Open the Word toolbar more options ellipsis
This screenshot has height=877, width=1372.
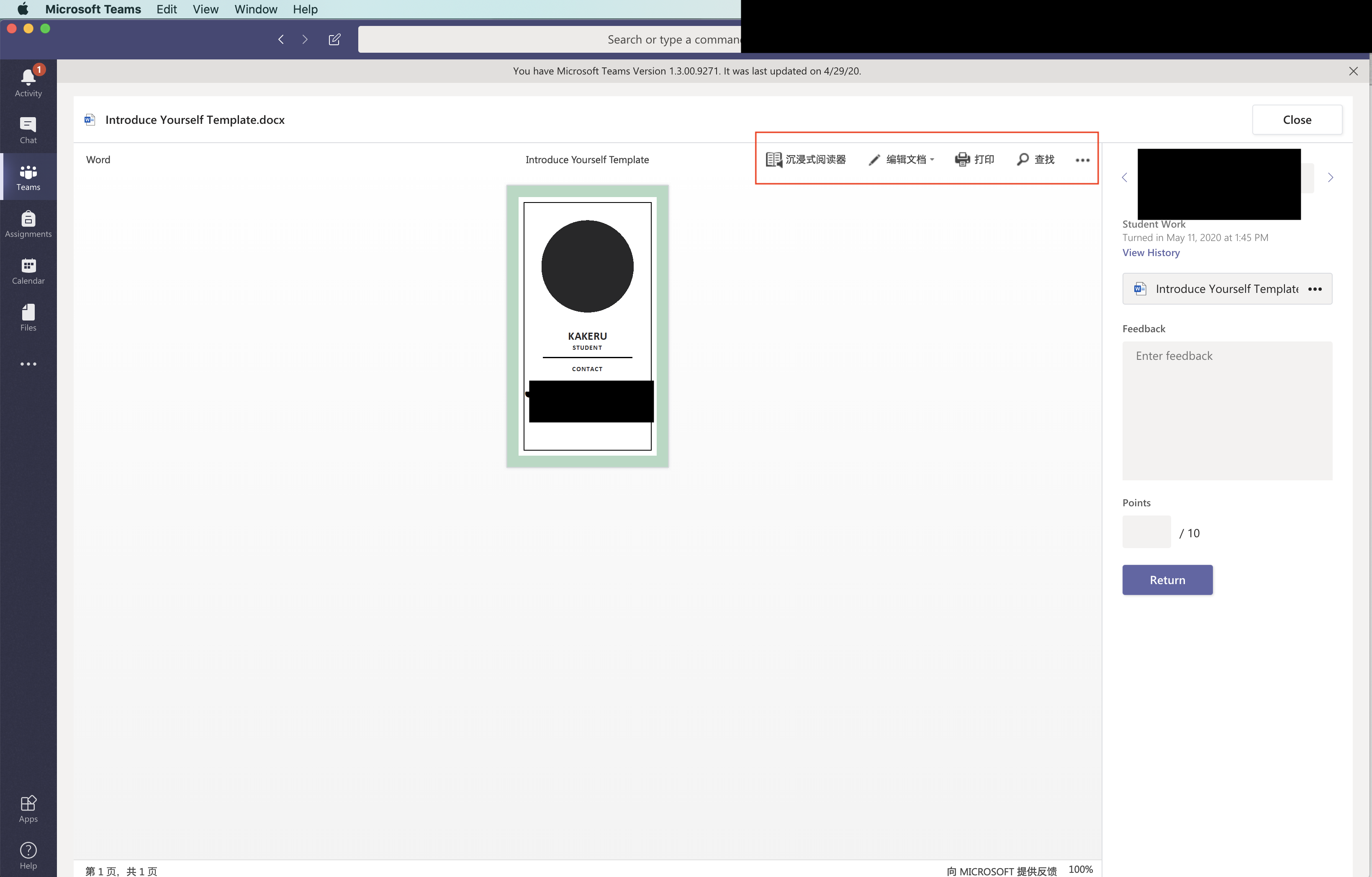(1082, 160)
